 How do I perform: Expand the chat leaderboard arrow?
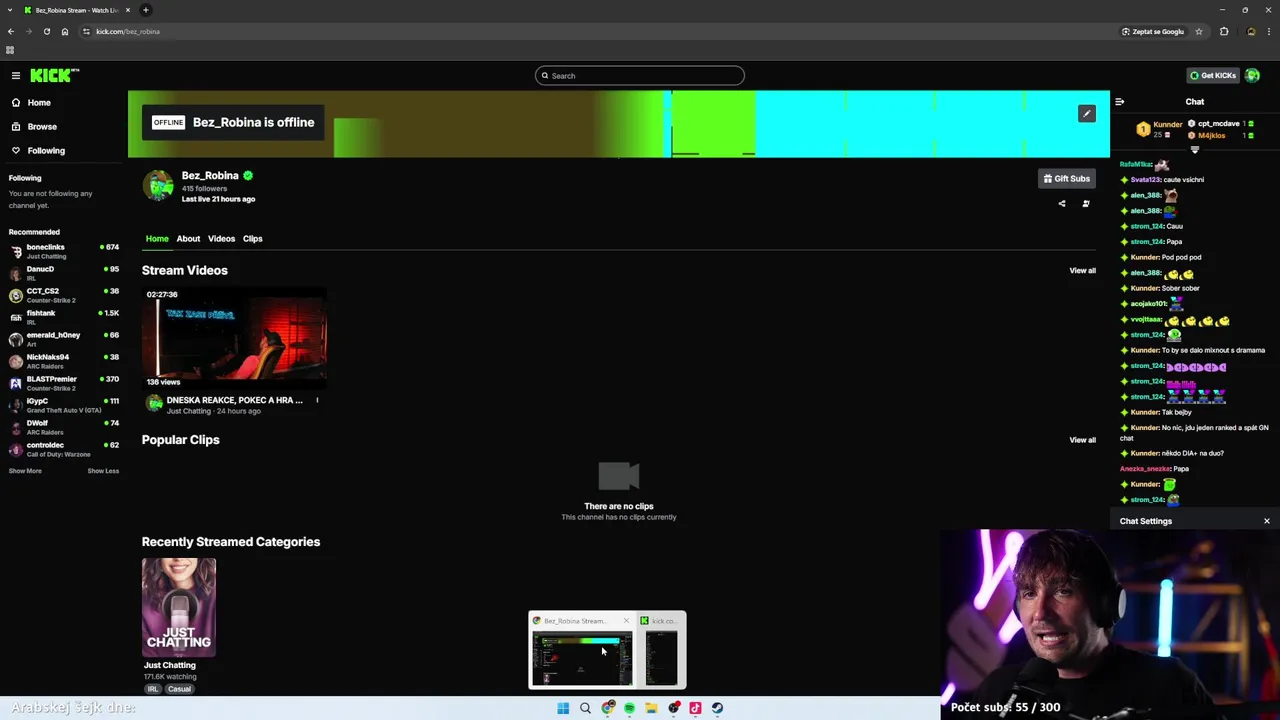click(x=1194, y=150)
